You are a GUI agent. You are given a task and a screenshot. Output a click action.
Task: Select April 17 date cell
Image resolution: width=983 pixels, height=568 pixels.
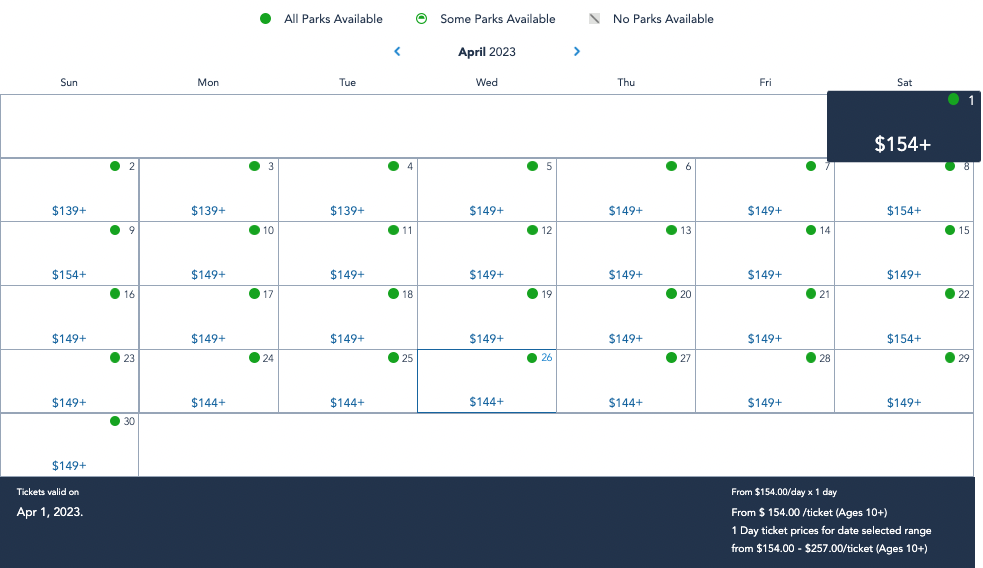(x=208, y=317)
